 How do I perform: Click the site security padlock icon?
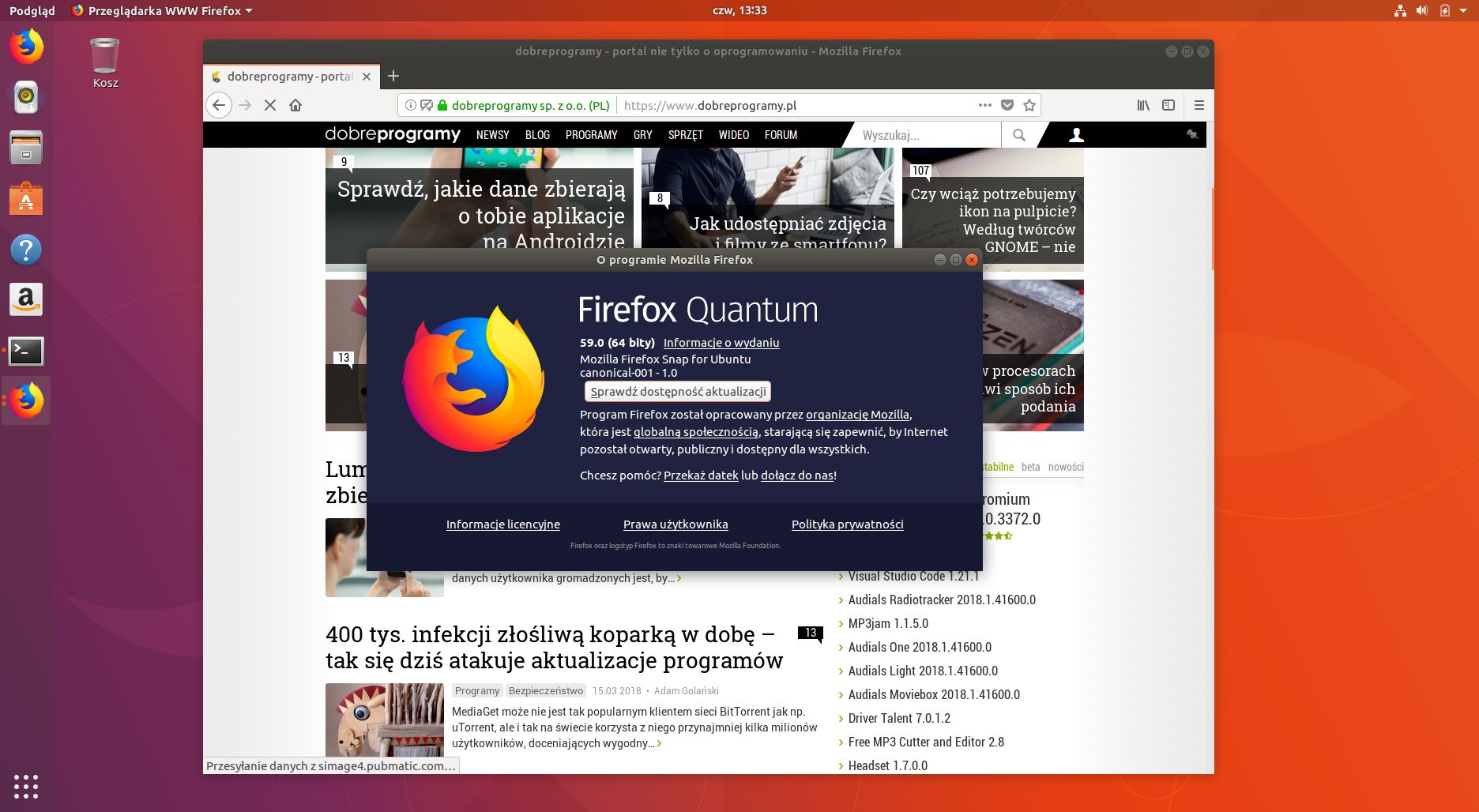point(443,105)
